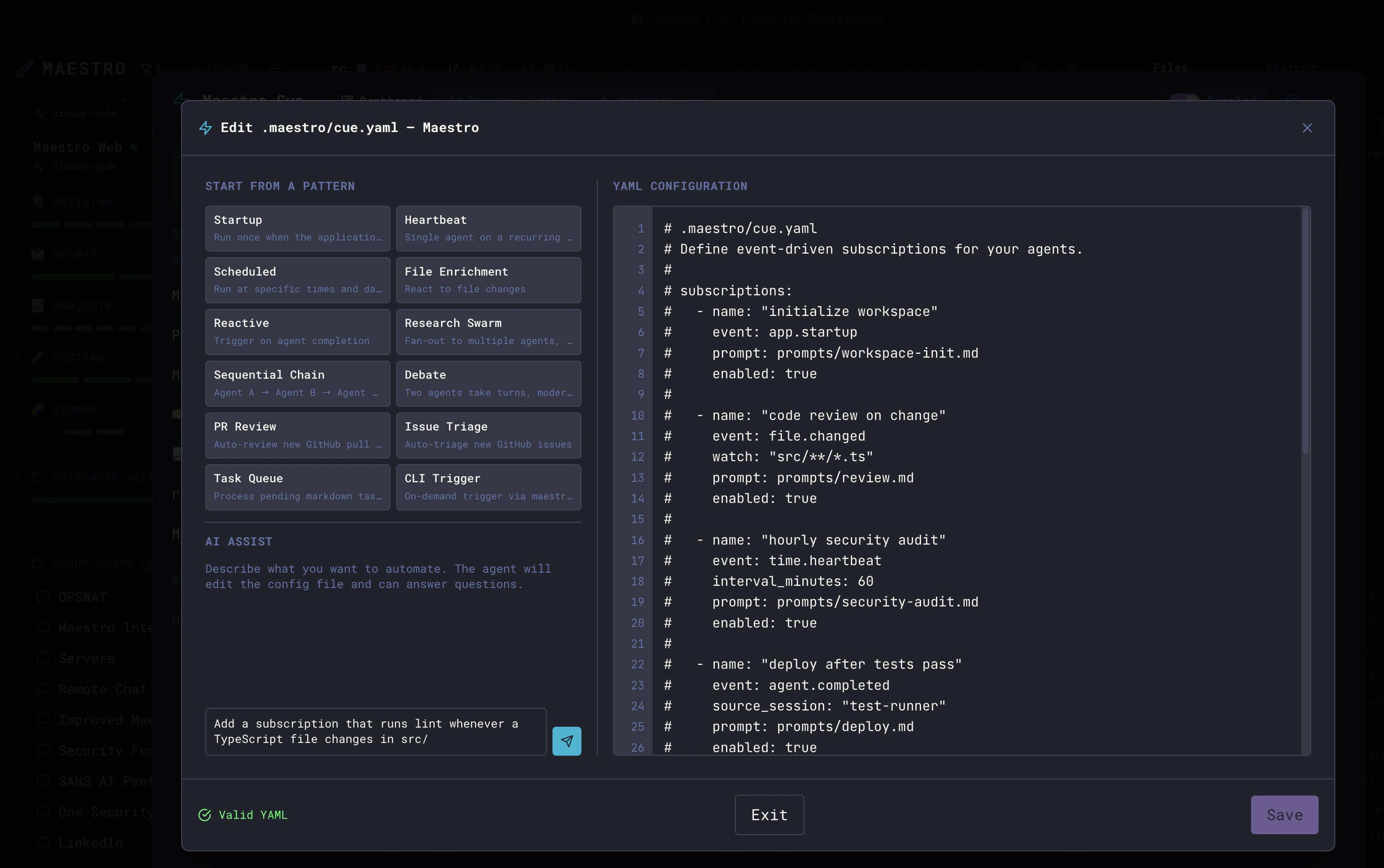Select the Reactive pattern card
1384x868 pixels.
(x=298, y=332)
